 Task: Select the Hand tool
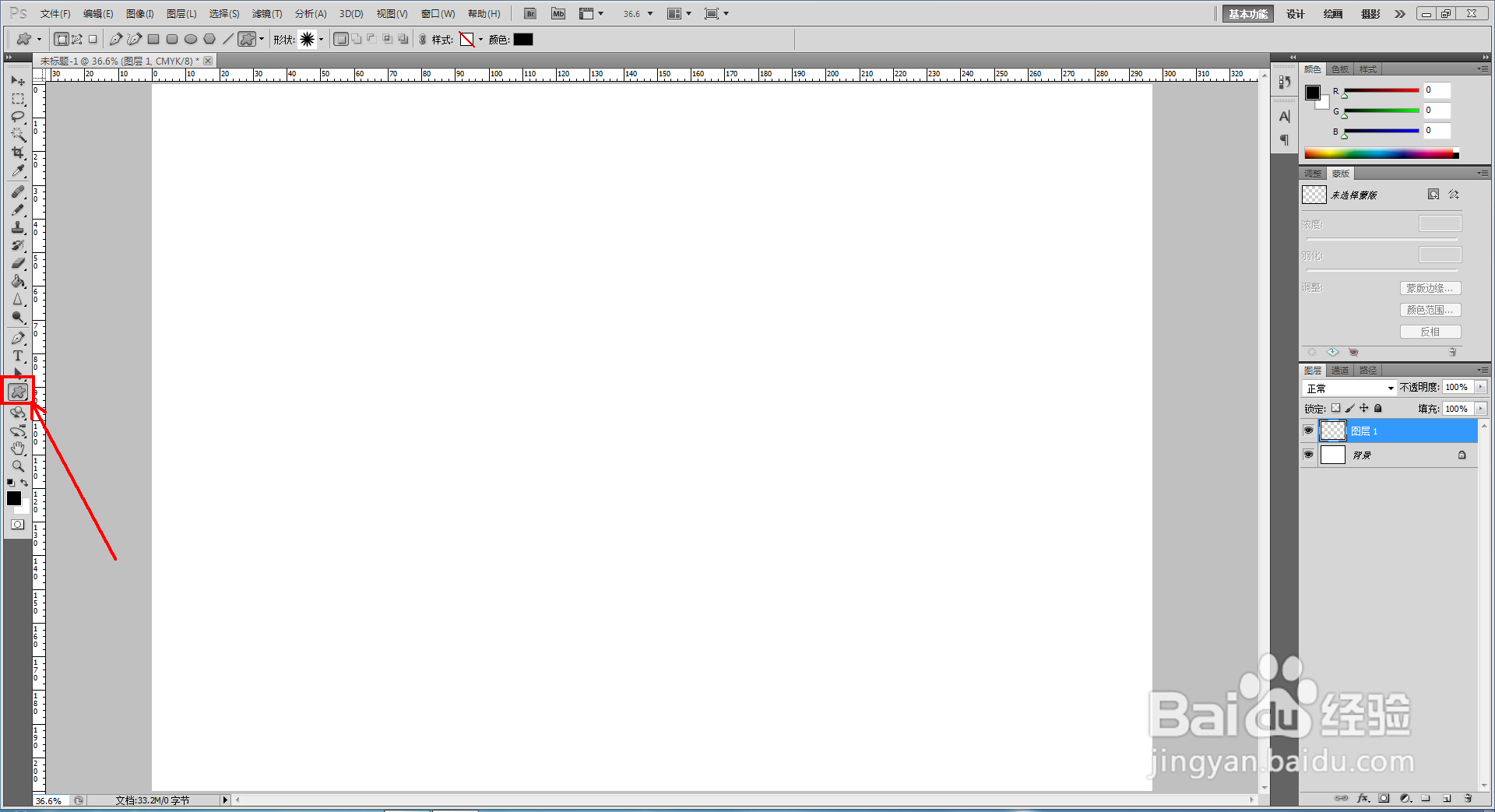tap(18, 448)
